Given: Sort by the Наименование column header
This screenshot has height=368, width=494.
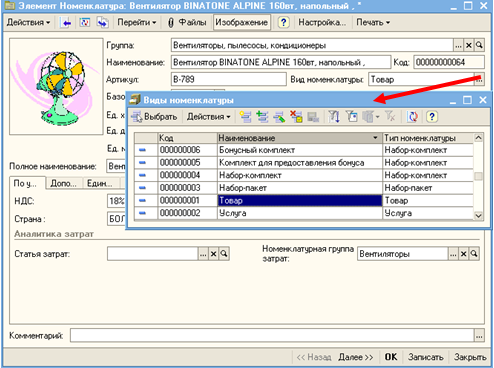Looking at the screenshot, I should click(x=300, y=138).
